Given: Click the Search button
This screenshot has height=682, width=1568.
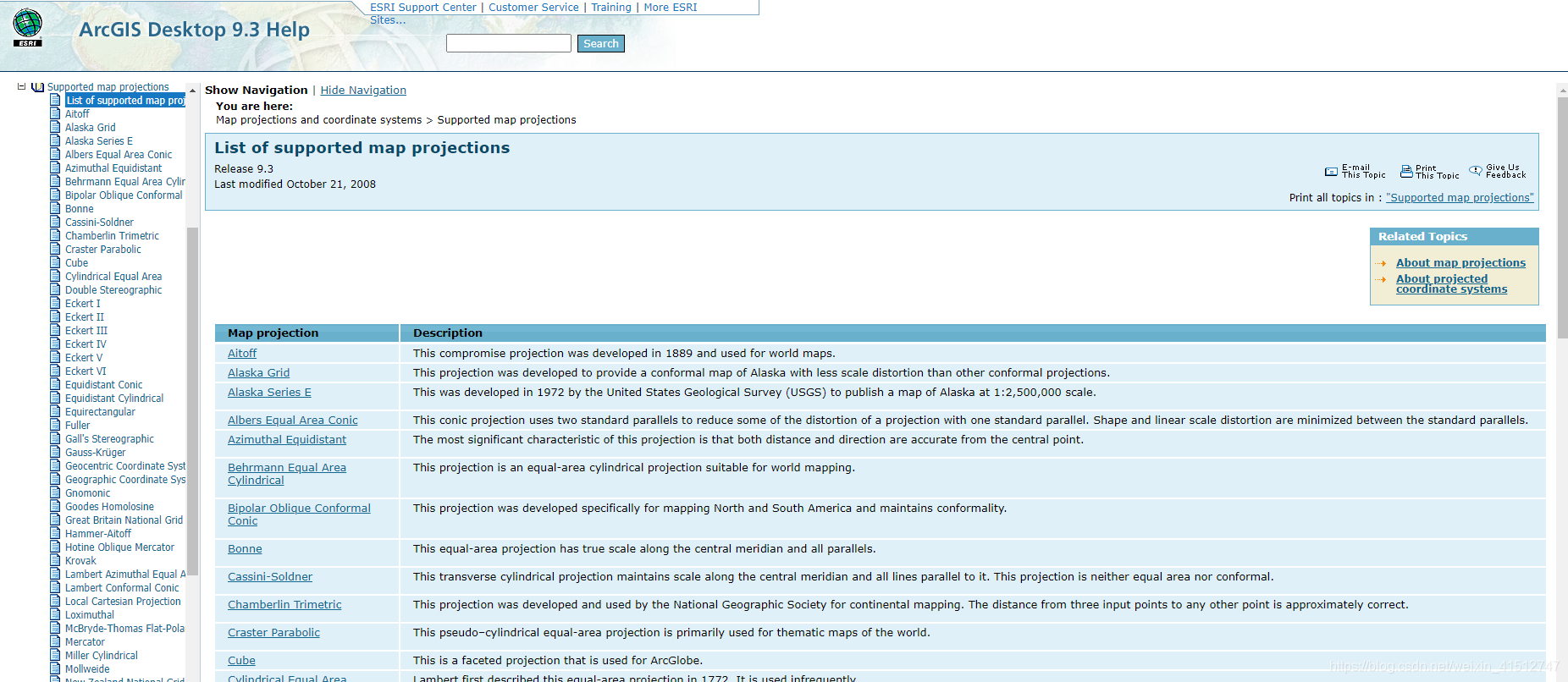Looking at the screenshot, I should click(601, 43).
